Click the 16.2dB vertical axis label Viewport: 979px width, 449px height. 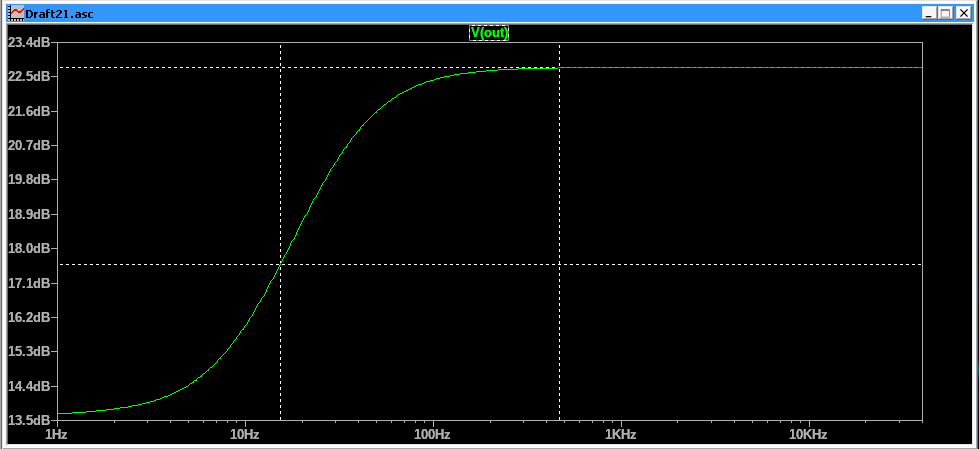tap(28, 317)
